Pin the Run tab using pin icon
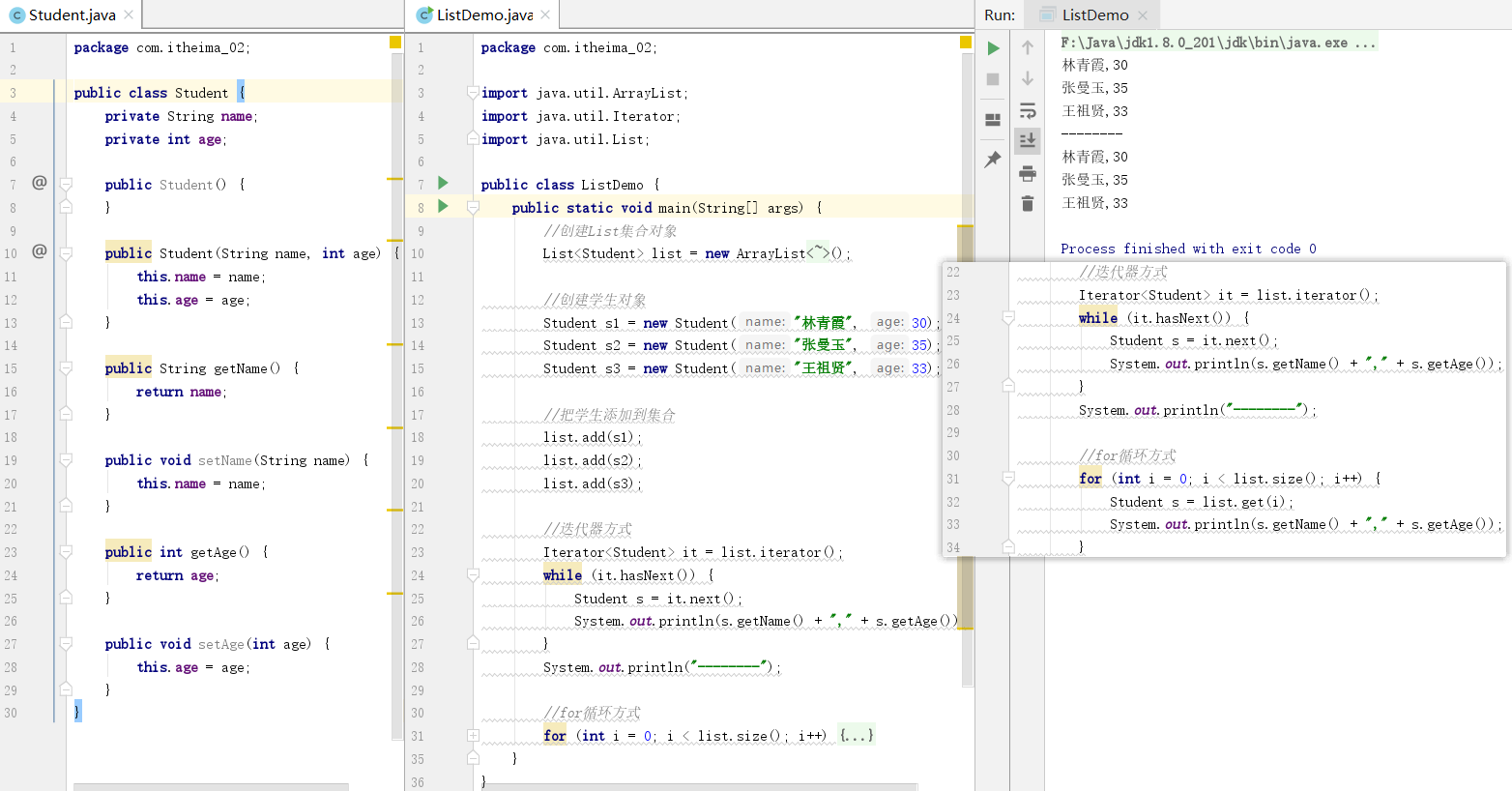 tap(993, 160)
